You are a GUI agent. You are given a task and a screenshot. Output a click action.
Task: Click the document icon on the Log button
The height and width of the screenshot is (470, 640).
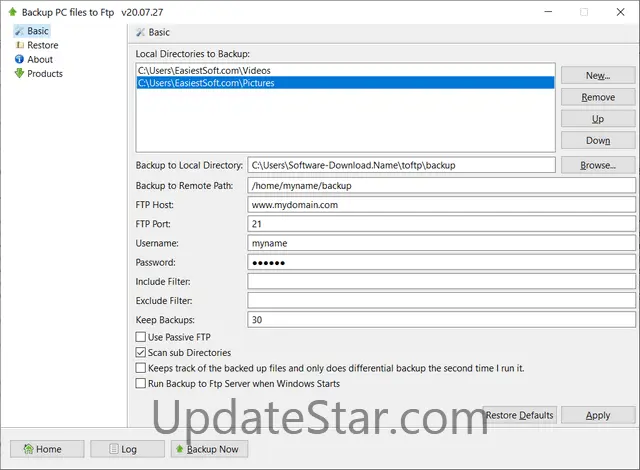click(x=114, y=449)
